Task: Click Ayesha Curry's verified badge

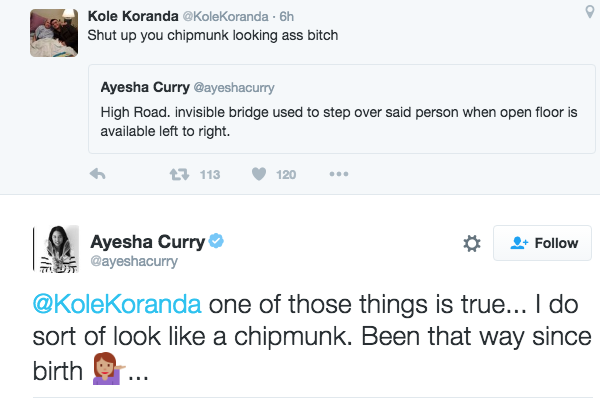Action: tap(216, 241)
